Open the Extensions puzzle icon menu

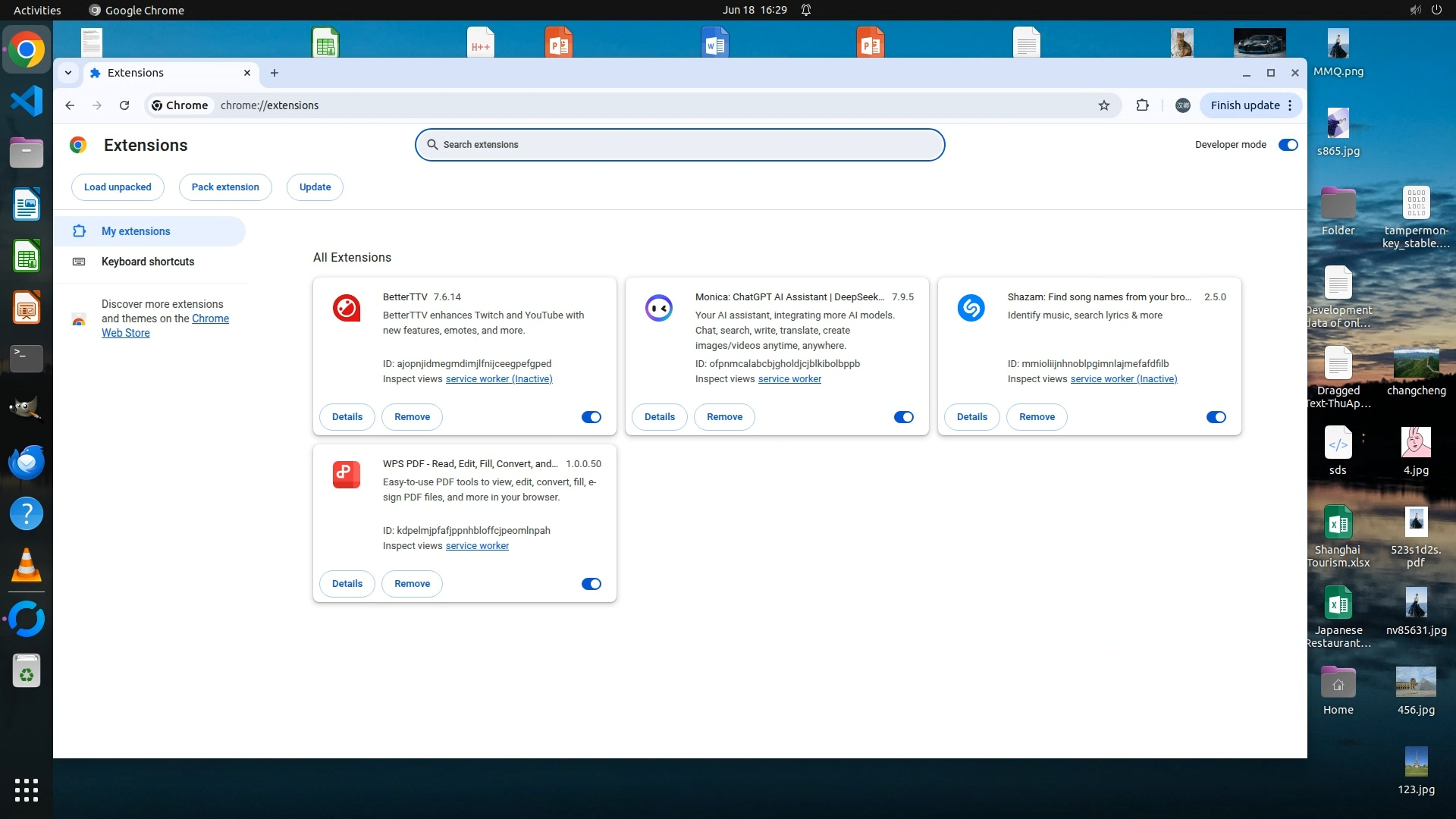point(1142,105)
